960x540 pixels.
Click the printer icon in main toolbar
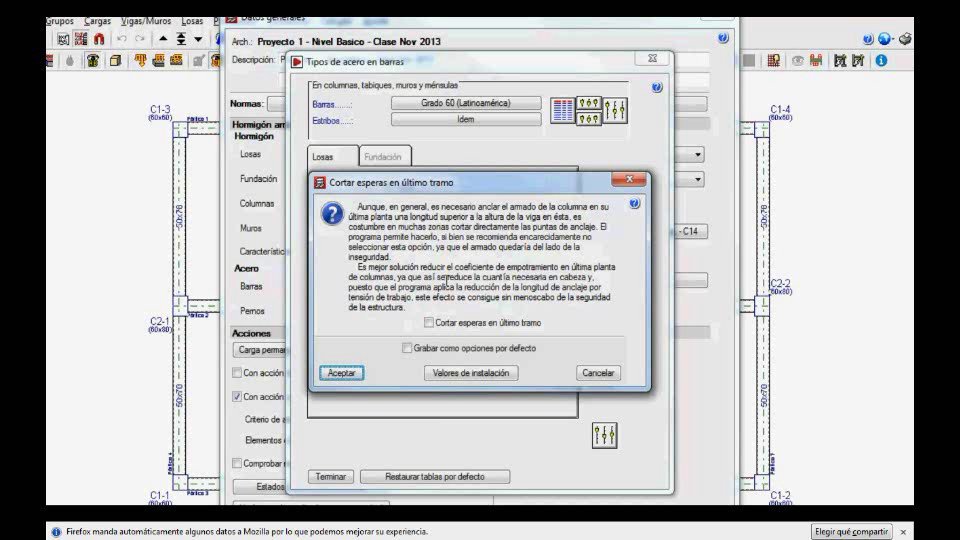(x=906, y=39)
